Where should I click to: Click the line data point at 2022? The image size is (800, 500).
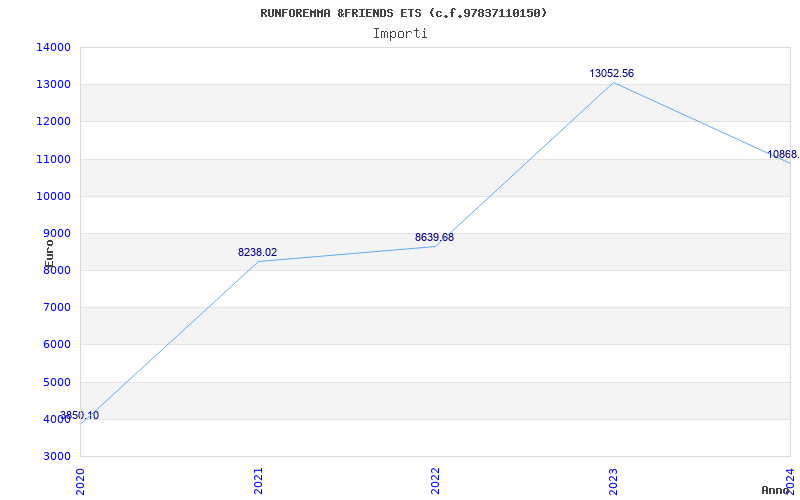point(435,246)
